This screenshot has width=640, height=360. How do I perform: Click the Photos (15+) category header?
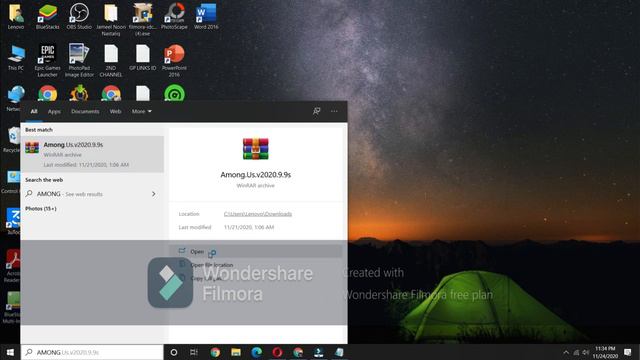[x=41, y=209]
